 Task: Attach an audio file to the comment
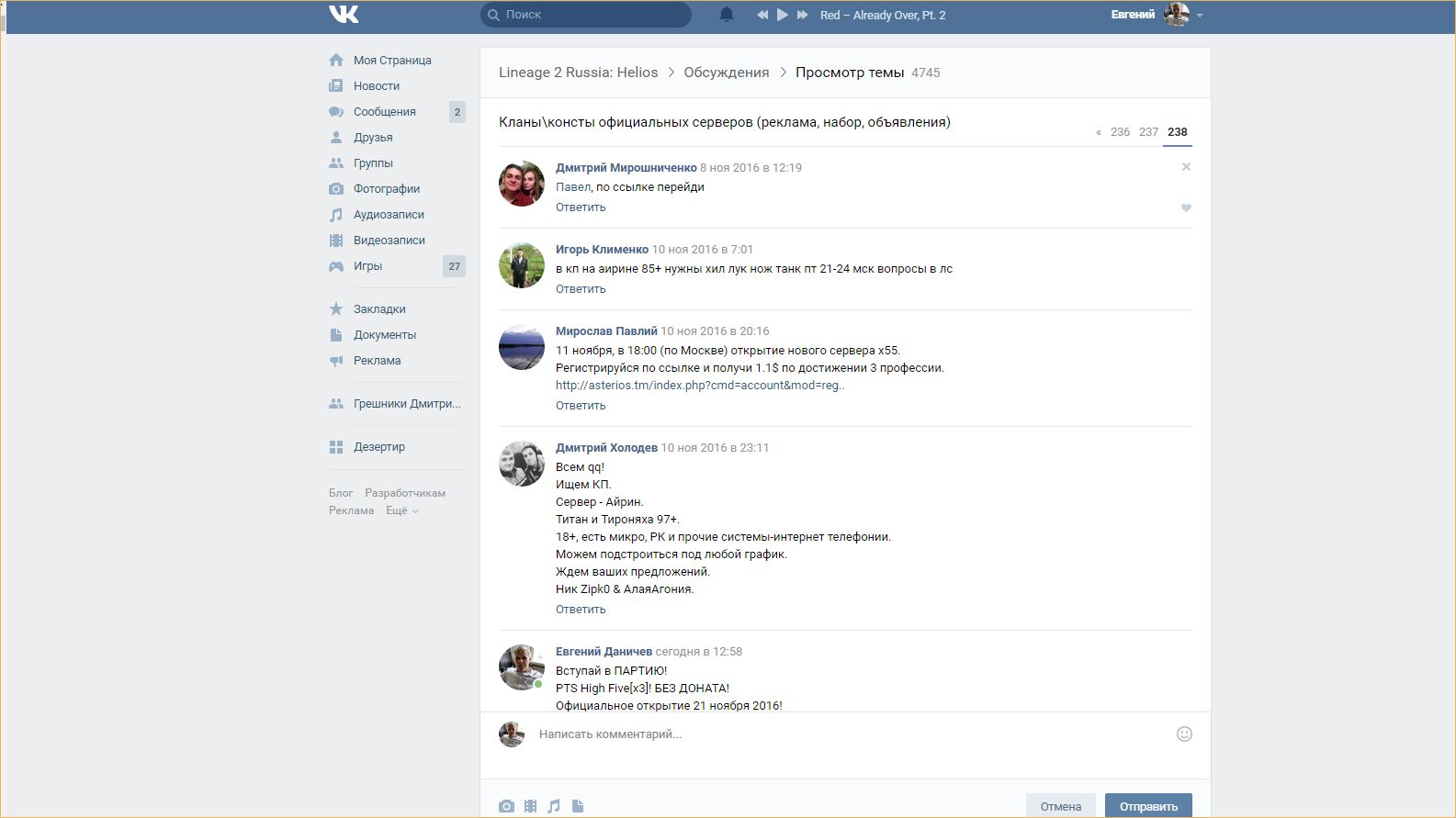554,806
